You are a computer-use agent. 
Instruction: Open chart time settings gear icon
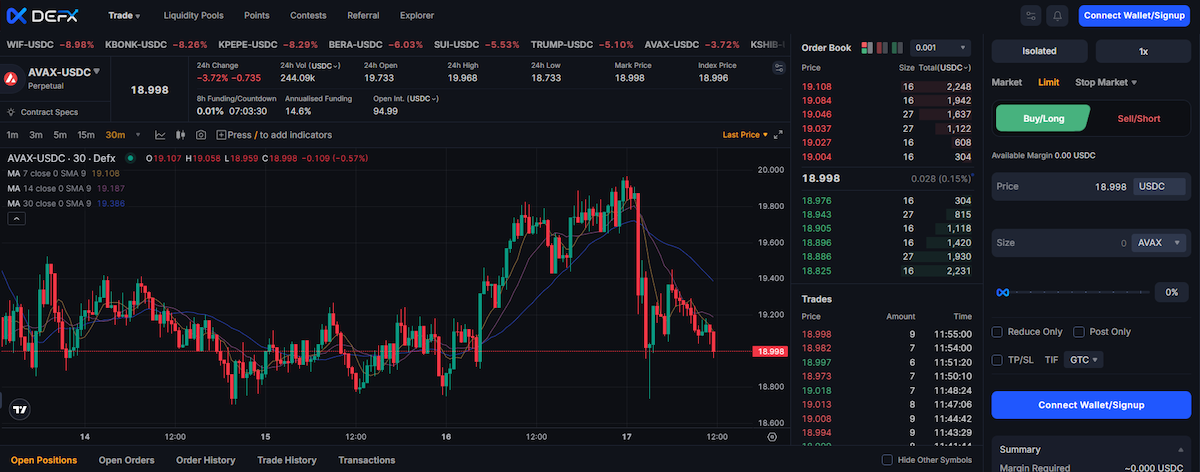(x=772, y=436)
